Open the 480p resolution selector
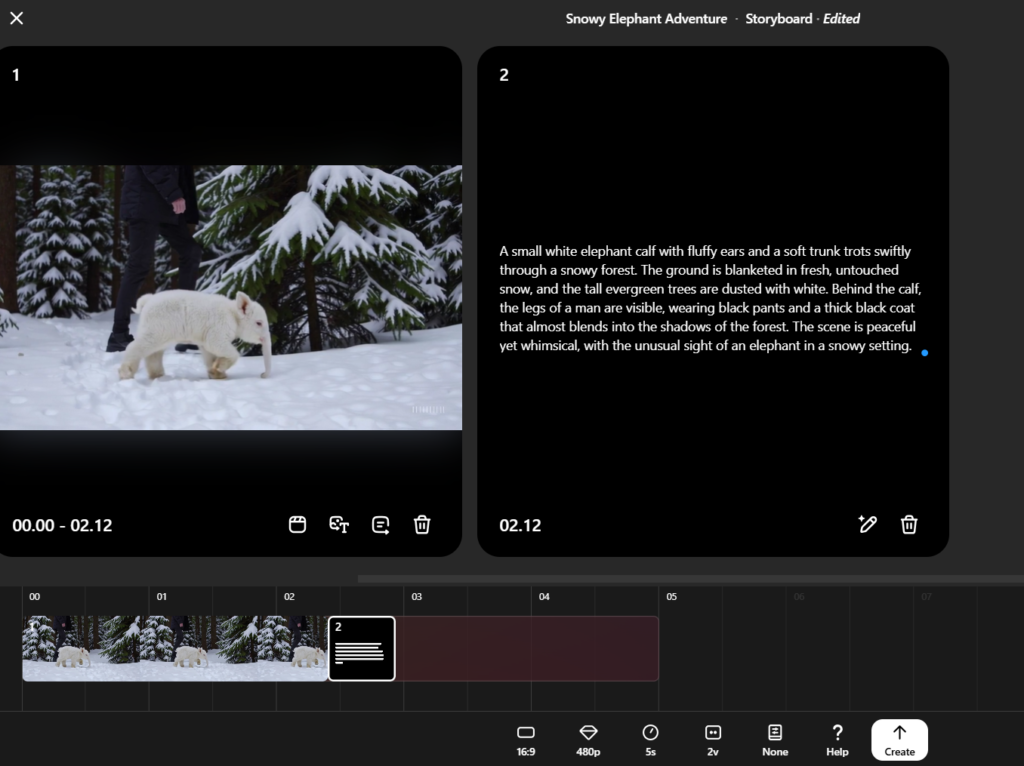Screen dimensions: 1024x766 588,740
